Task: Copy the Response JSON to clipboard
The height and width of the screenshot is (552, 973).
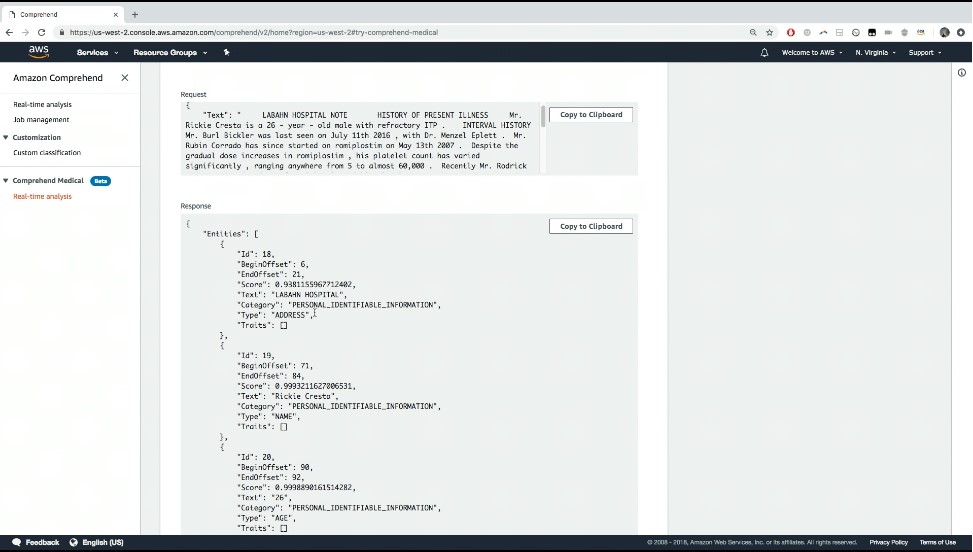Action: pyautogui.click(x=591, y=226)
